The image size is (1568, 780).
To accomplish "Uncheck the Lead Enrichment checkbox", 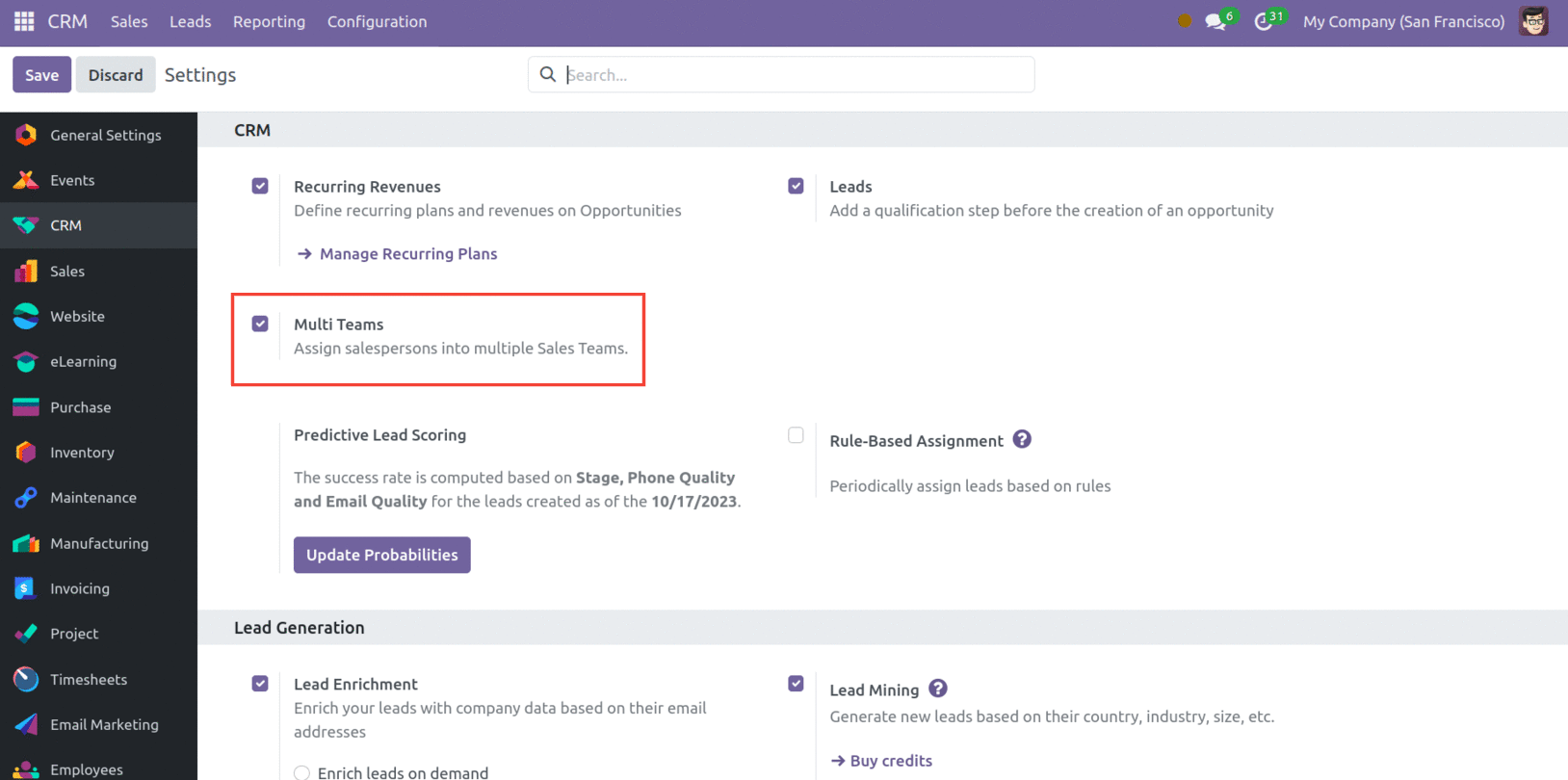I will pos(260,684).
